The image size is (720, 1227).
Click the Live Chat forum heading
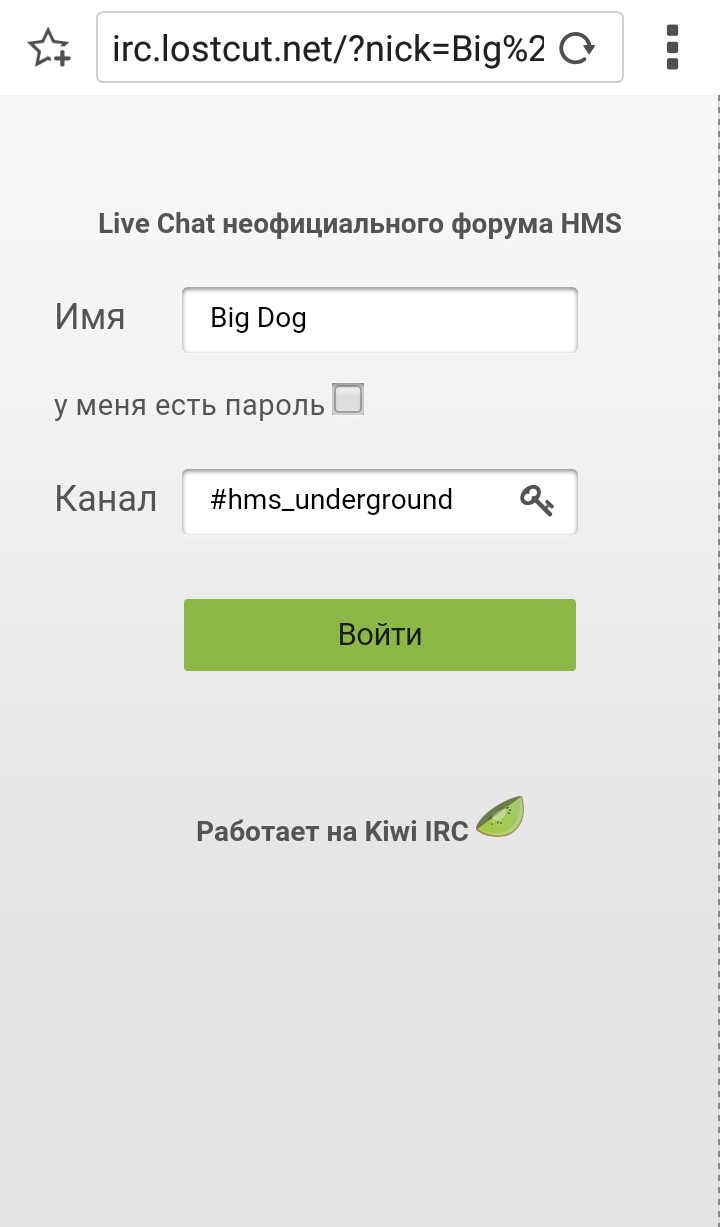(x=359, y=224)
